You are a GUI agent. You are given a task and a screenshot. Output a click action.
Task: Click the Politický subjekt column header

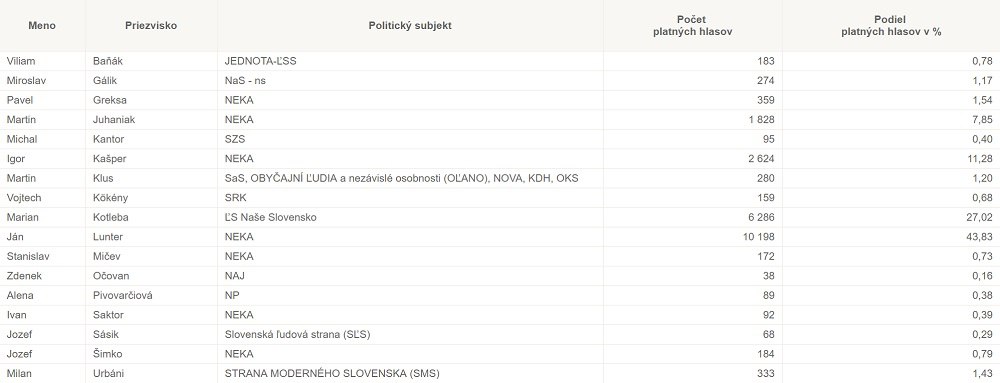(x=410, y=25)
